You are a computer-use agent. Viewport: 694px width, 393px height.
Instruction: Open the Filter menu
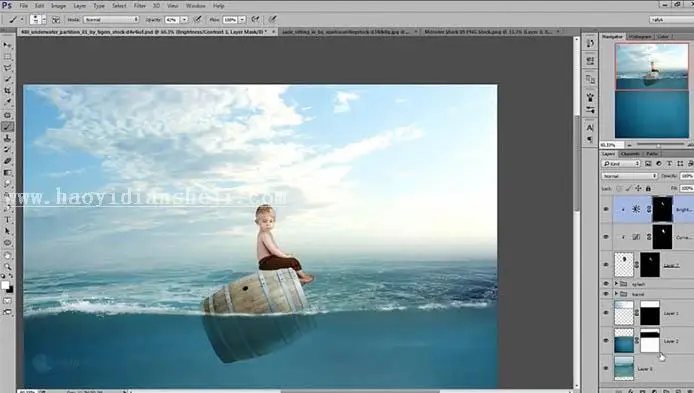[139, 6]
